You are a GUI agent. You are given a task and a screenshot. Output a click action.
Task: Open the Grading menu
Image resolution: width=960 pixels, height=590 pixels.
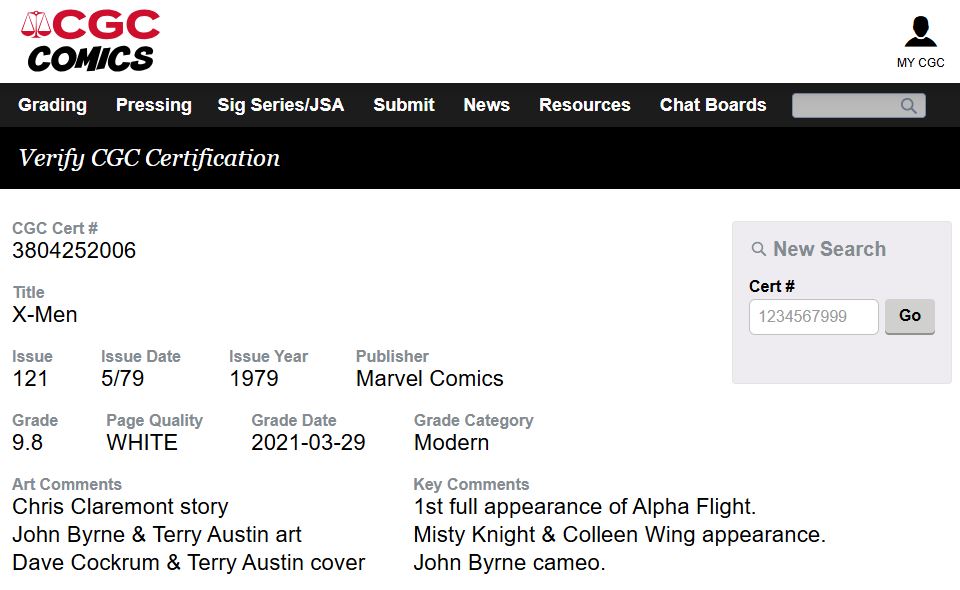(x=52, y=105)
